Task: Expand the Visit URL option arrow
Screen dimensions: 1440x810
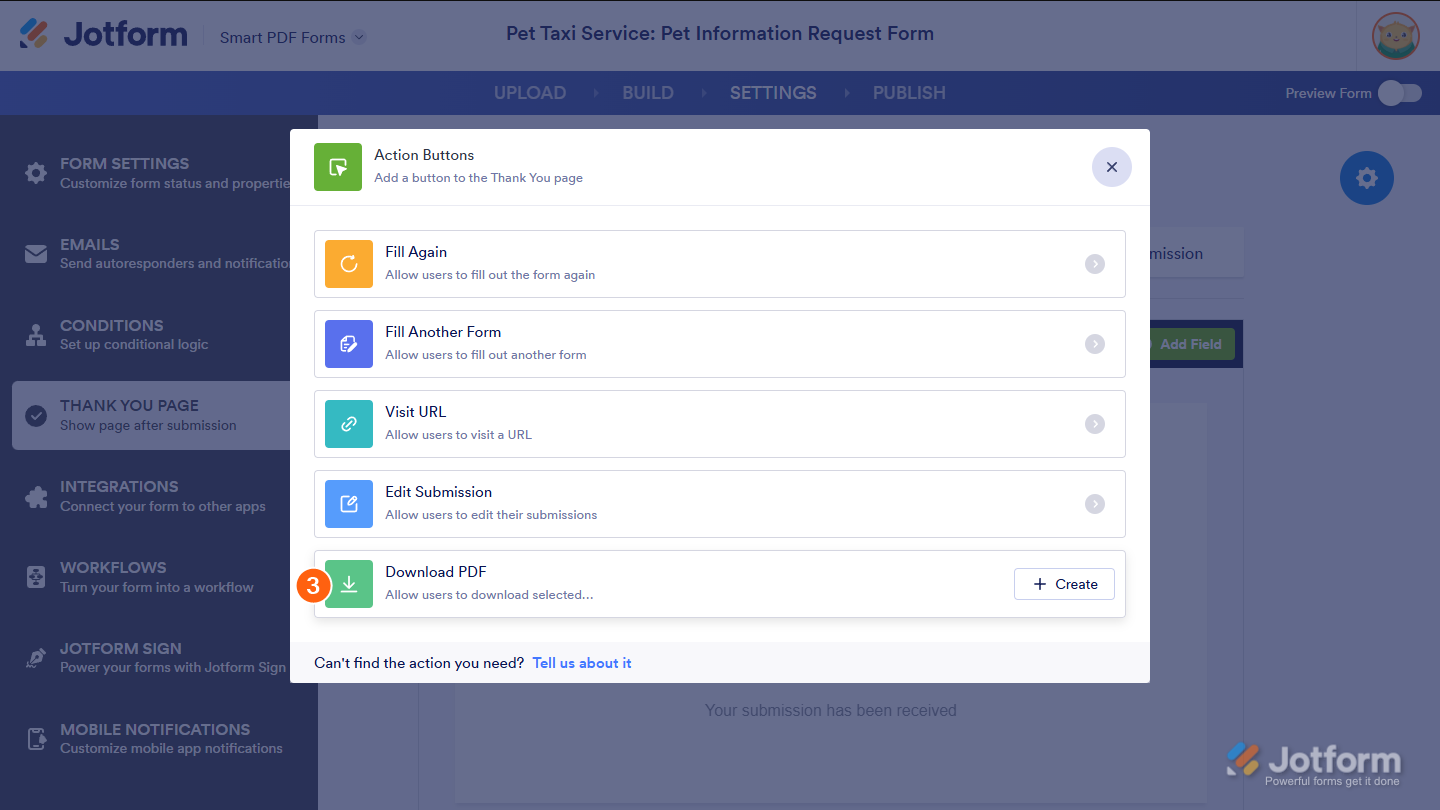Action: [1095, 424]
